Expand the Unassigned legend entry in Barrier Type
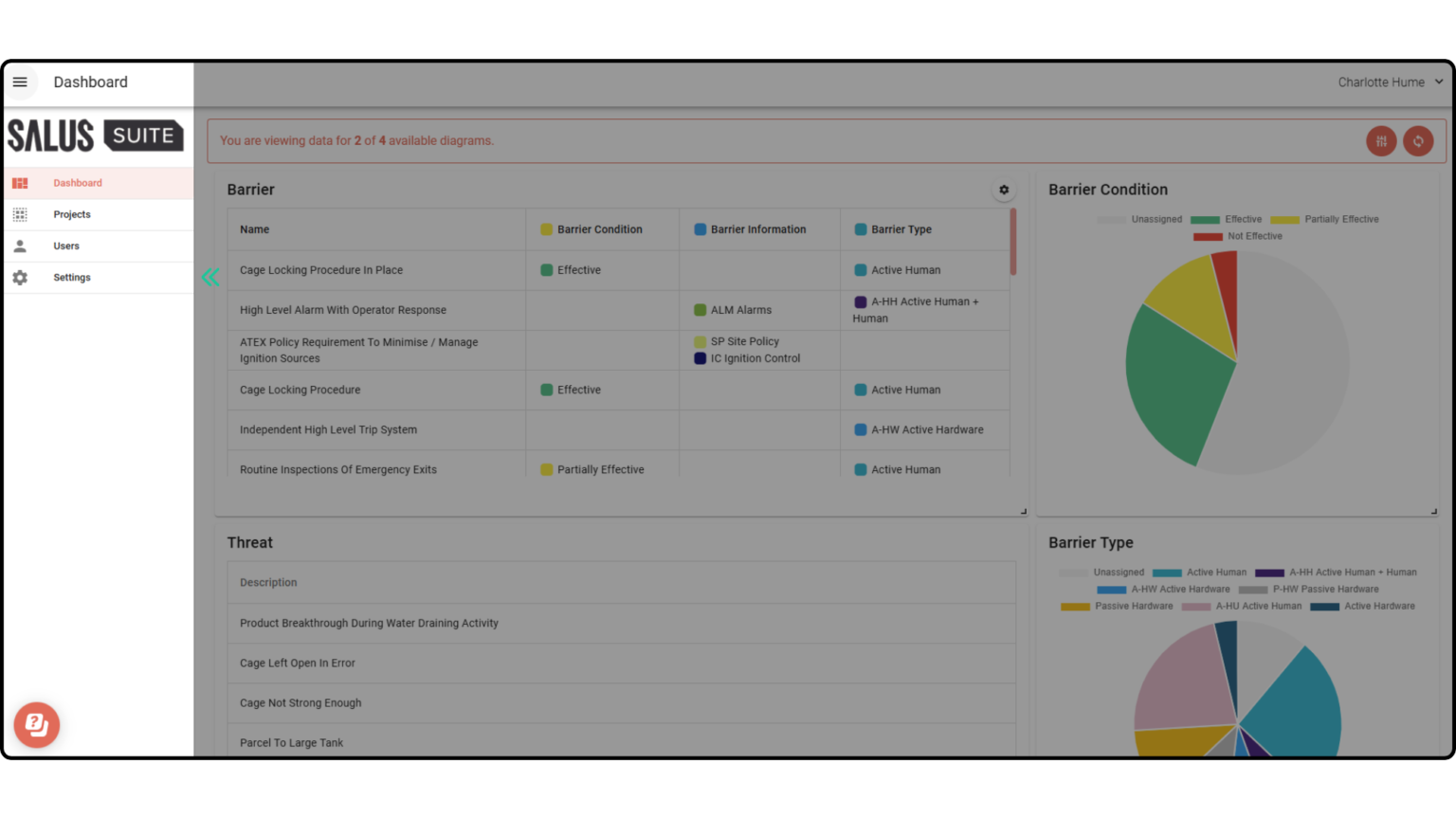The width and height of the screenshot is (1456, 819). [x=1119, y=572]
